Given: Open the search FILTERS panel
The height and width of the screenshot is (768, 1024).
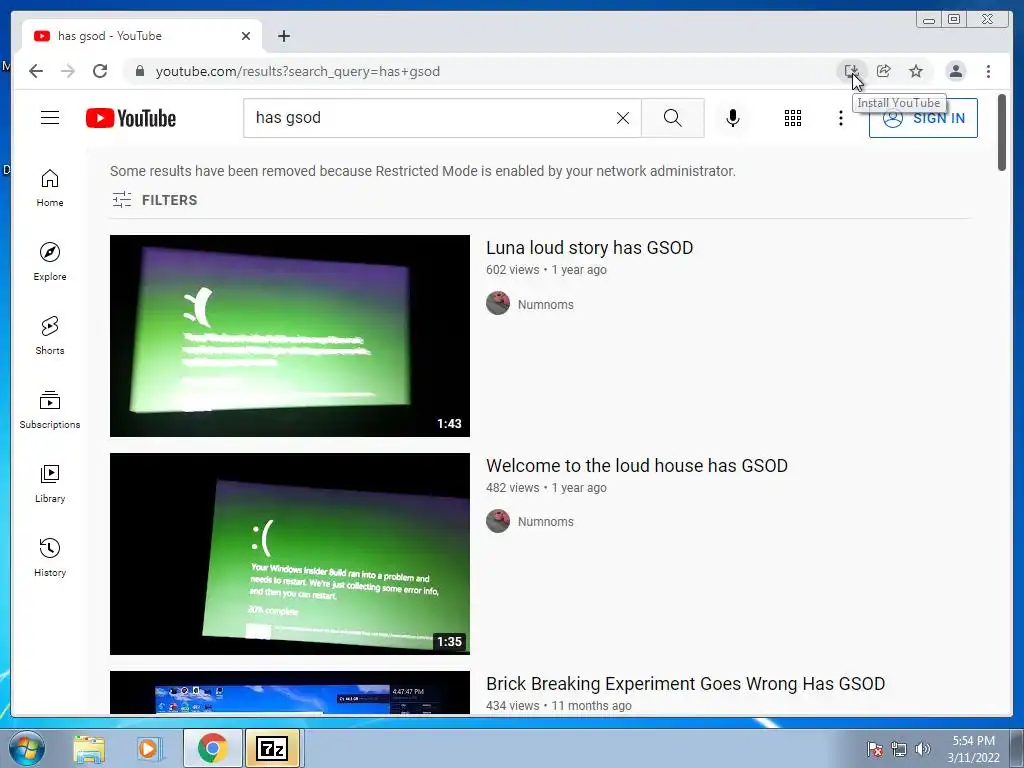Looking at the screenshot, I should point(154,200).
